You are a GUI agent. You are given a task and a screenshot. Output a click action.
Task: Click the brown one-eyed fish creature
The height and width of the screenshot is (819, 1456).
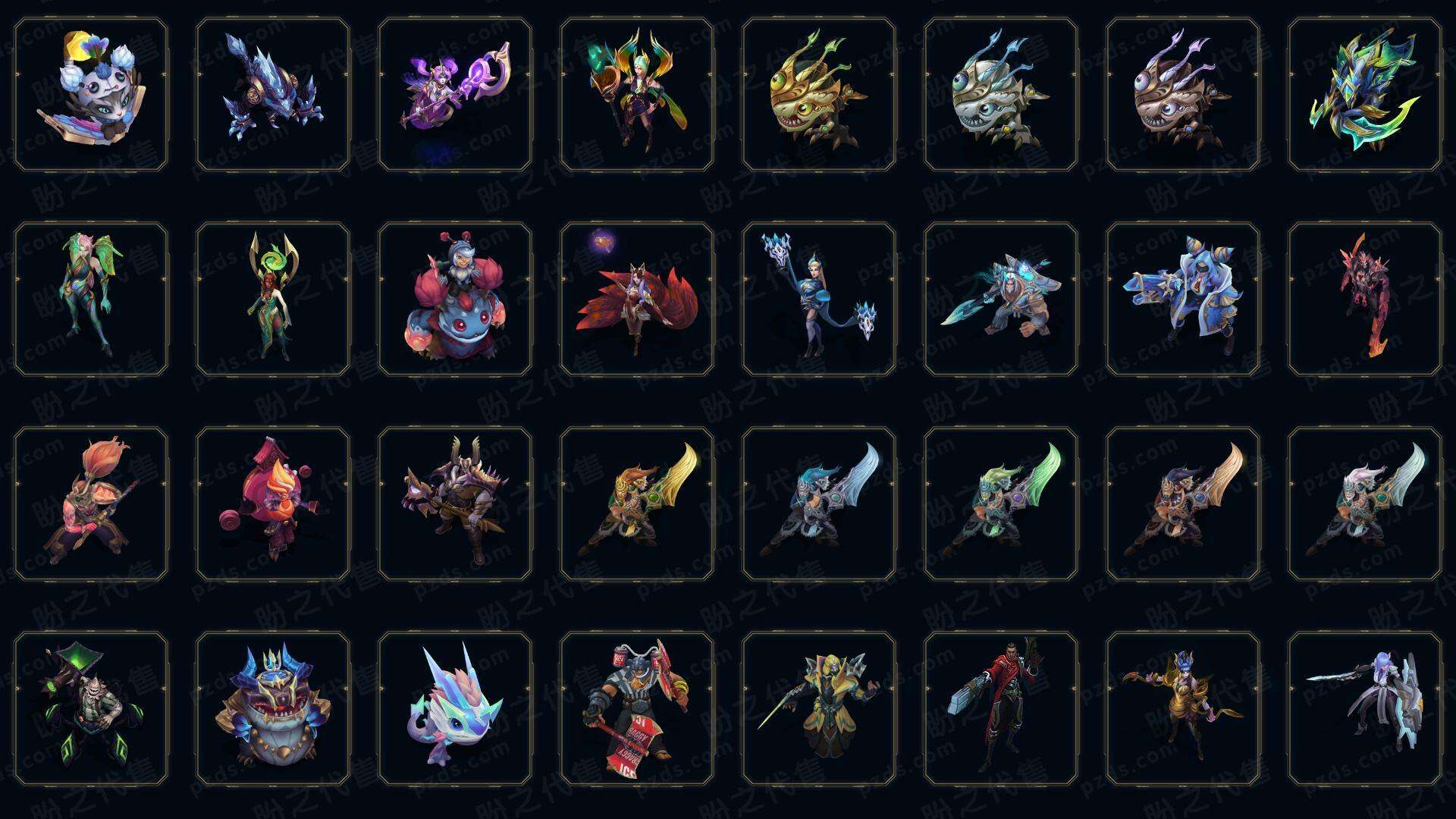[x=1183, y=94]
